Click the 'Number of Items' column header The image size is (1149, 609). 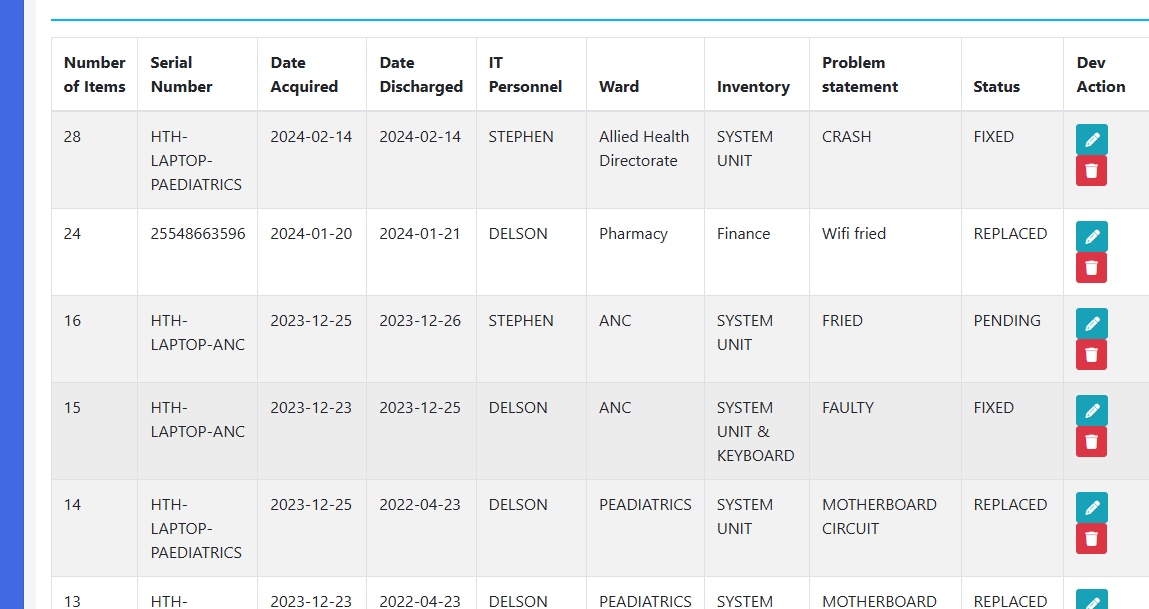pos(95,75)
